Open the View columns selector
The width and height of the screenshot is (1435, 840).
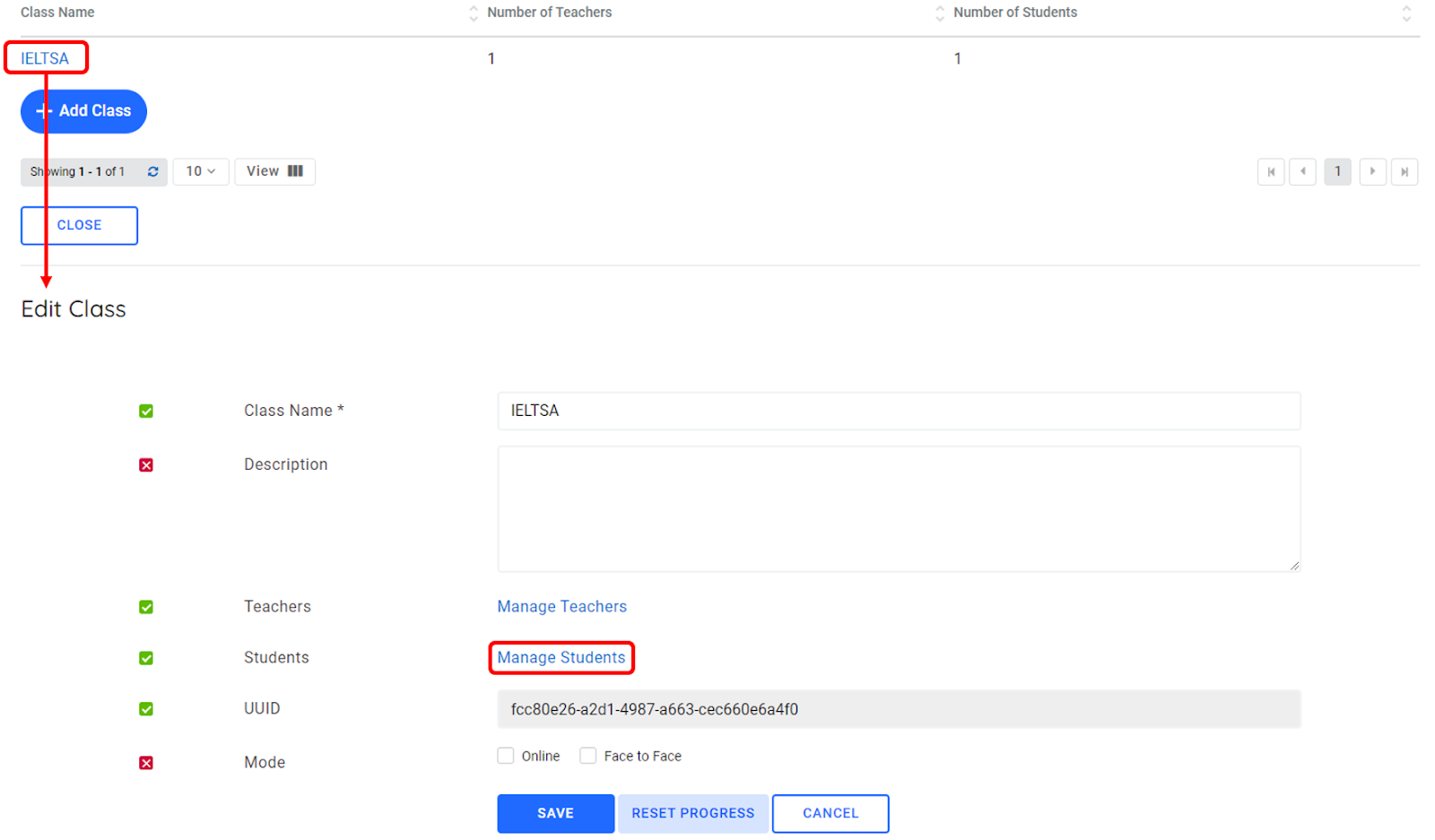pyautogui.click(x=274, y=171)
